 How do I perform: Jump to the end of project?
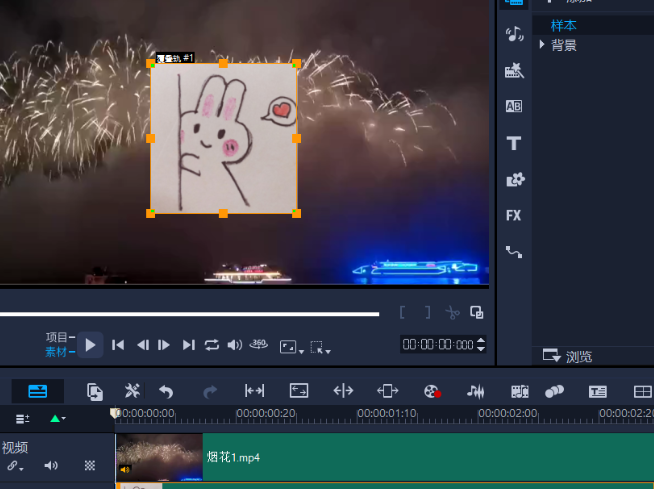coord(189,345)
